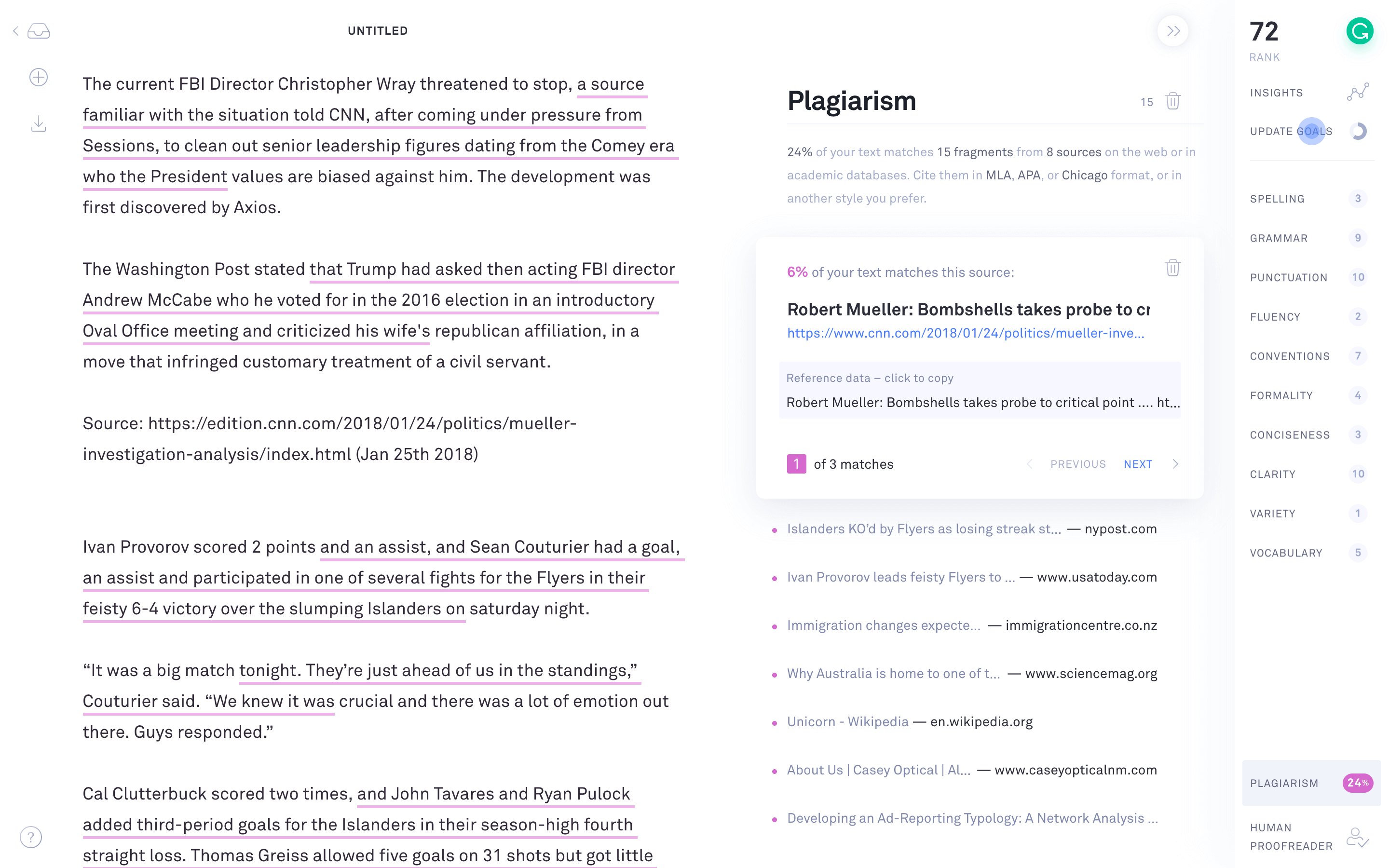Viewport: 1389px width, 868px height.
Task: Click the delete trash icon next to Plagiarism
Action: 1173,100
